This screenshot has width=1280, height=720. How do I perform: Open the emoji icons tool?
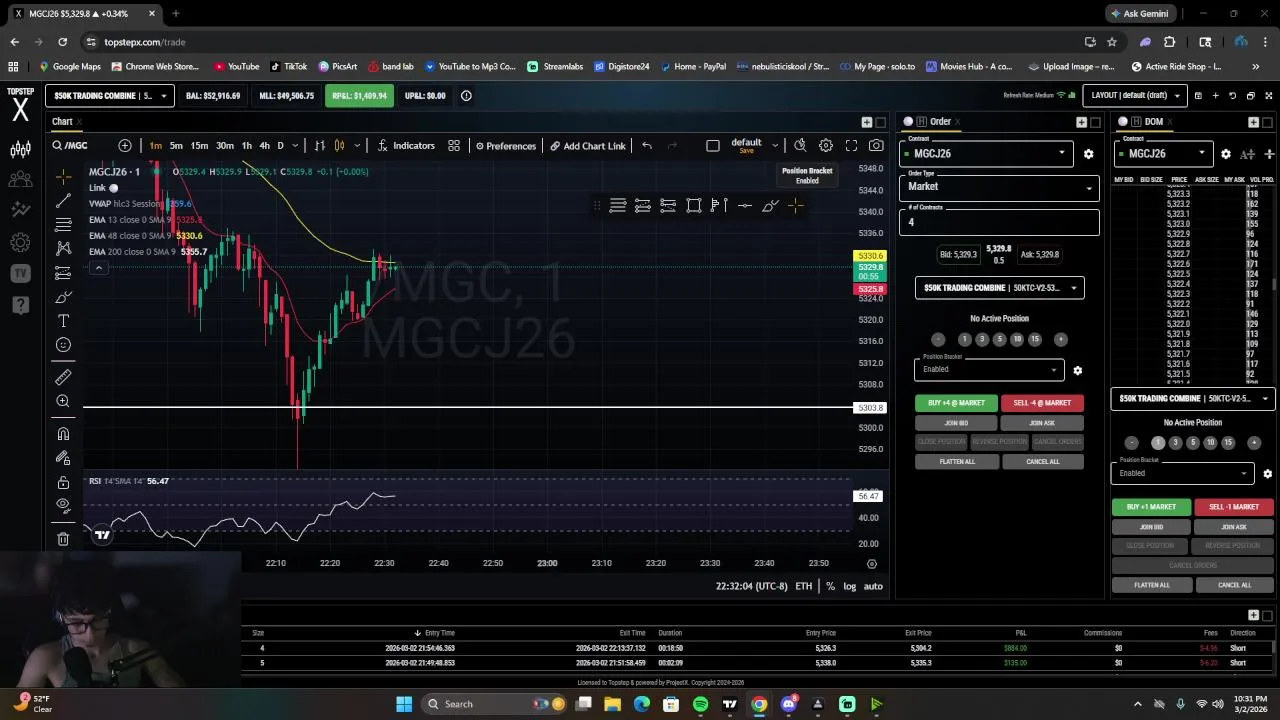63,345
